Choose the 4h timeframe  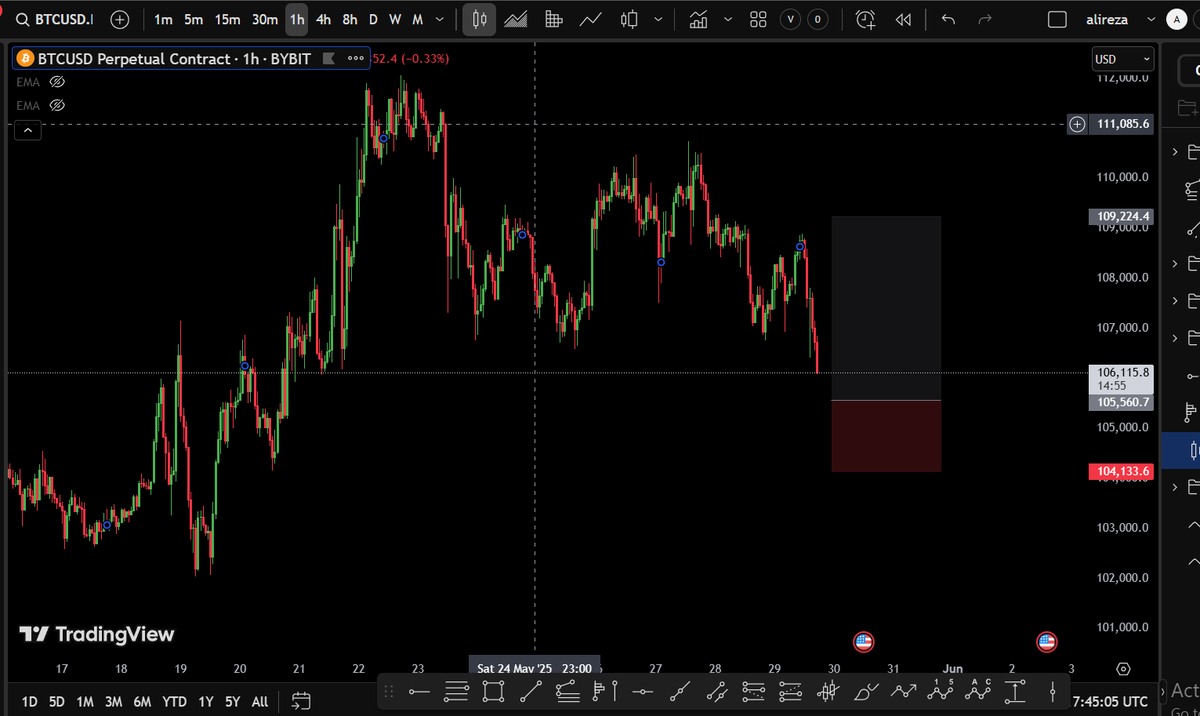(x=323, y=20)
